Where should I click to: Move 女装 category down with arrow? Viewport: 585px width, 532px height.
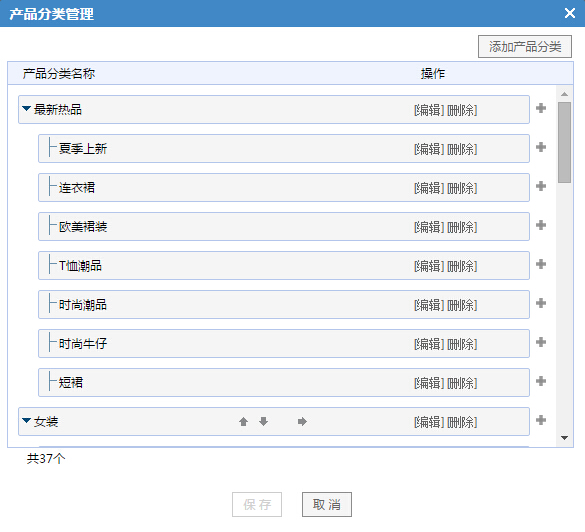coord(263,422)
